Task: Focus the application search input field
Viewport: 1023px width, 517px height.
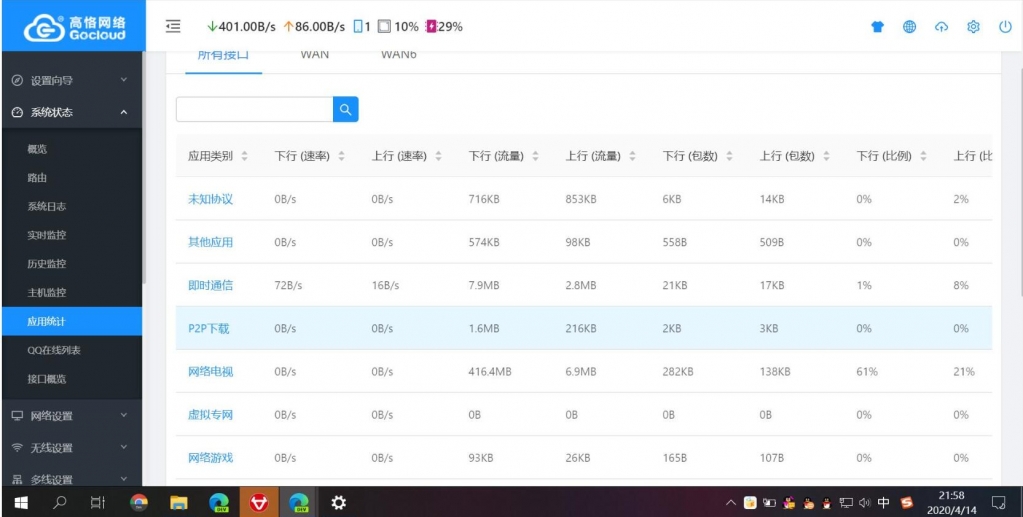Action: (x=254, y=109)
